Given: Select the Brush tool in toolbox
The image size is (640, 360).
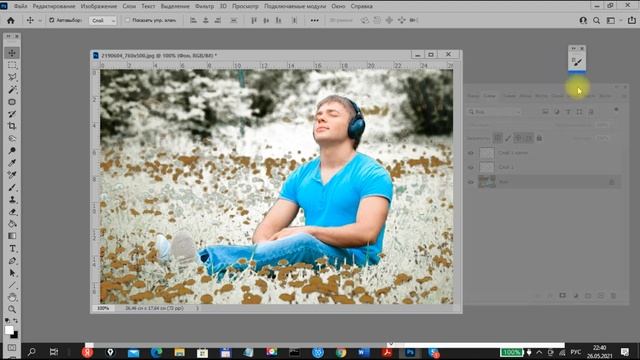Looking at the screenshot, I should point(12,187).
